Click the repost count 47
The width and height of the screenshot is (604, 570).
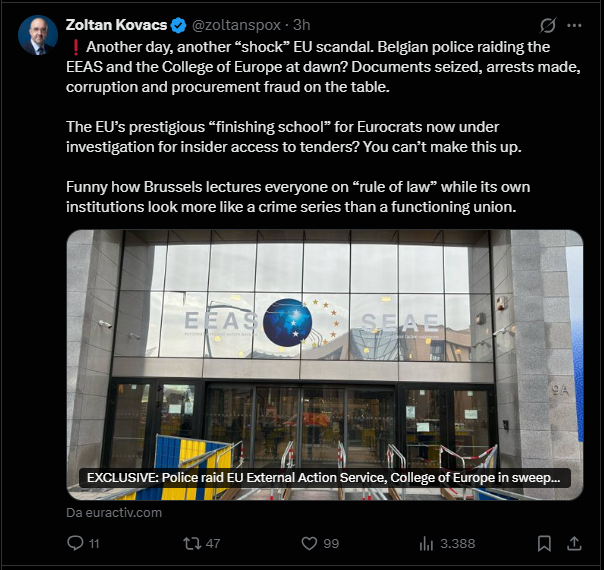pos(213,543)
